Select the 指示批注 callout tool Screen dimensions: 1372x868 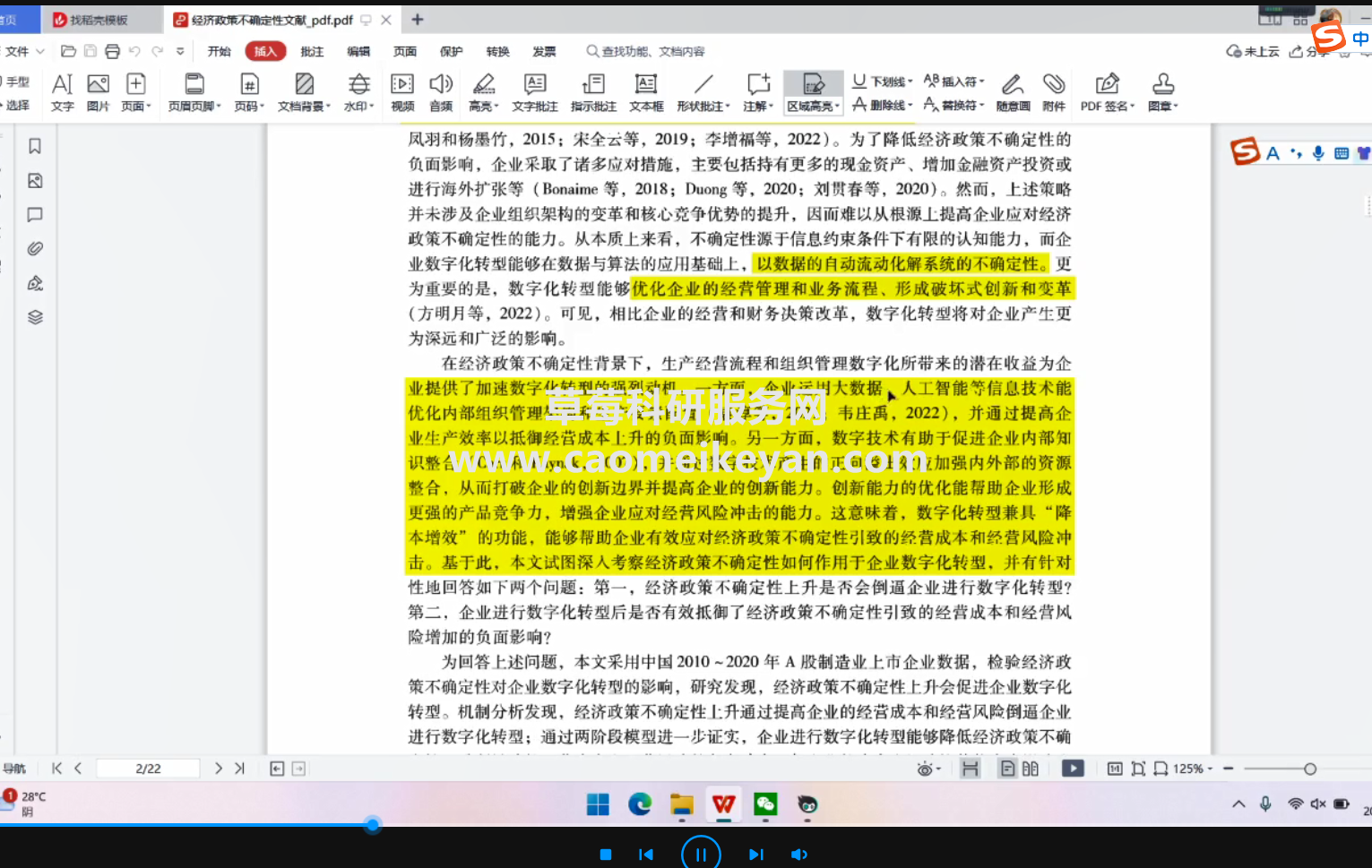tap(593, 92)
